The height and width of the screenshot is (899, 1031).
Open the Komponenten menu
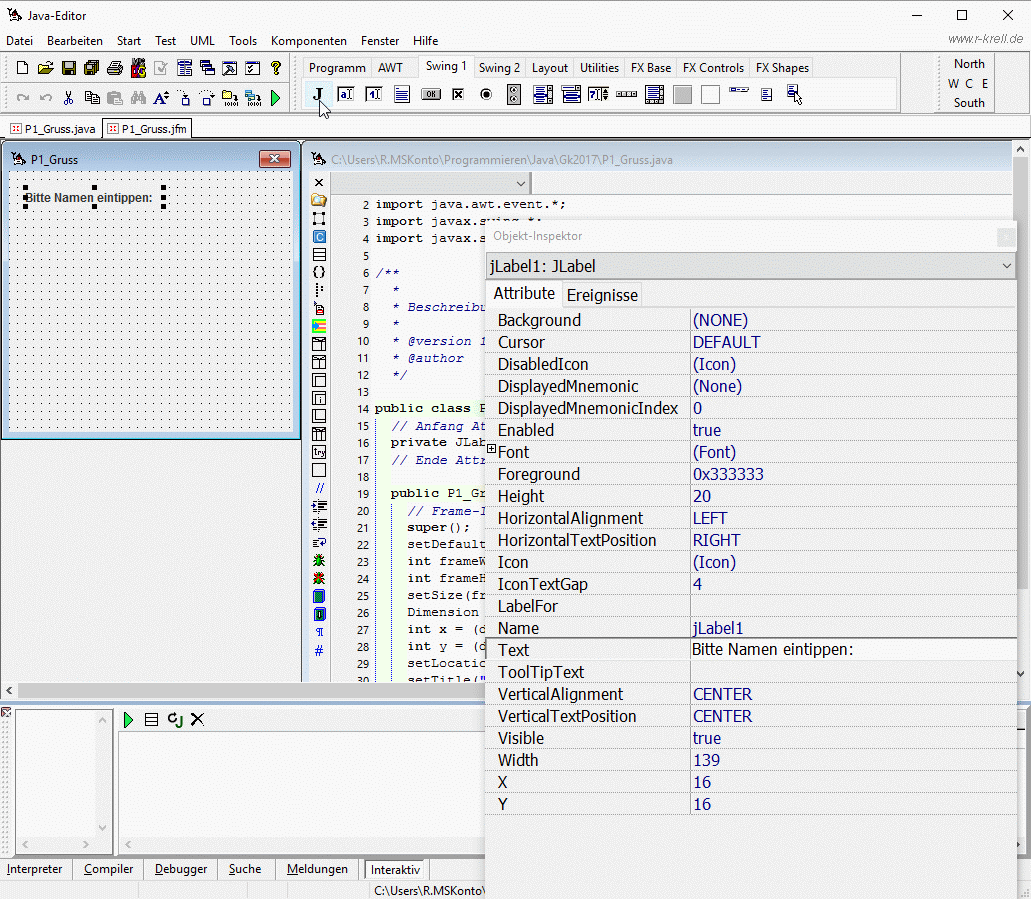tap(308, 41)
